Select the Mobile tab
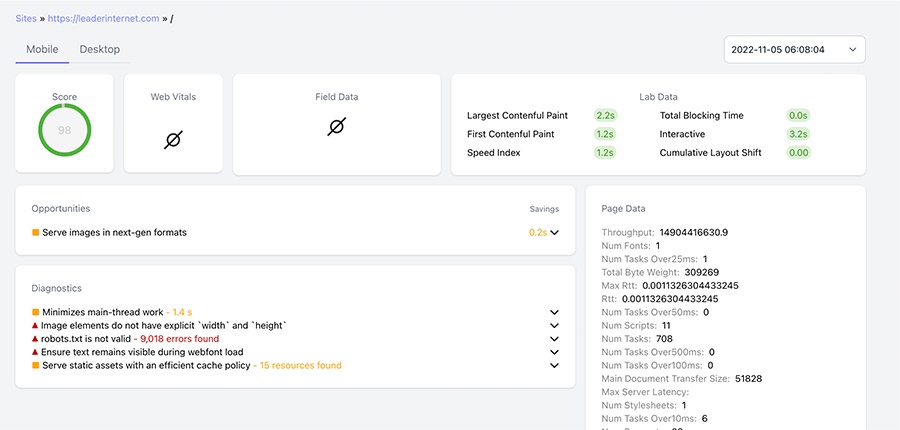Viewport: 900px width, 430px height. tap(42, 49)
